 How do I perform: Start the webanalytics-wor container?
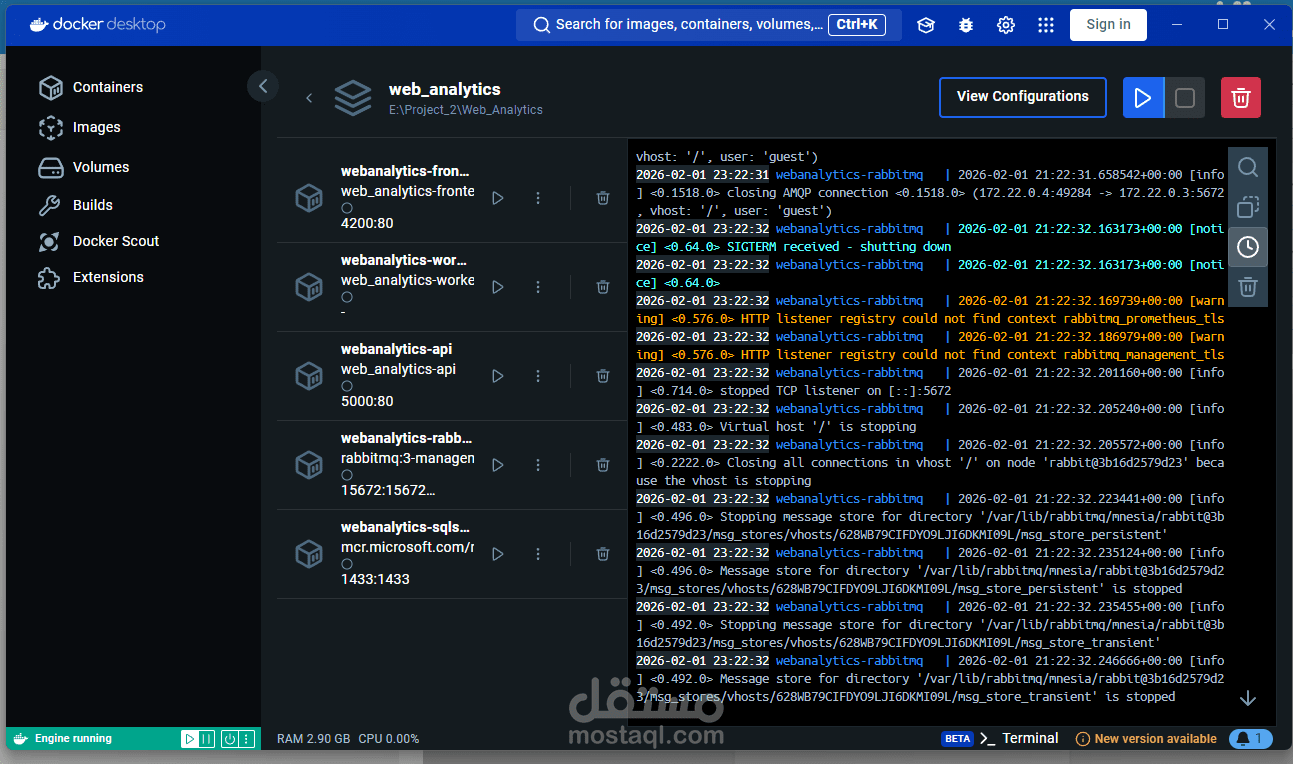pos(498,287)
